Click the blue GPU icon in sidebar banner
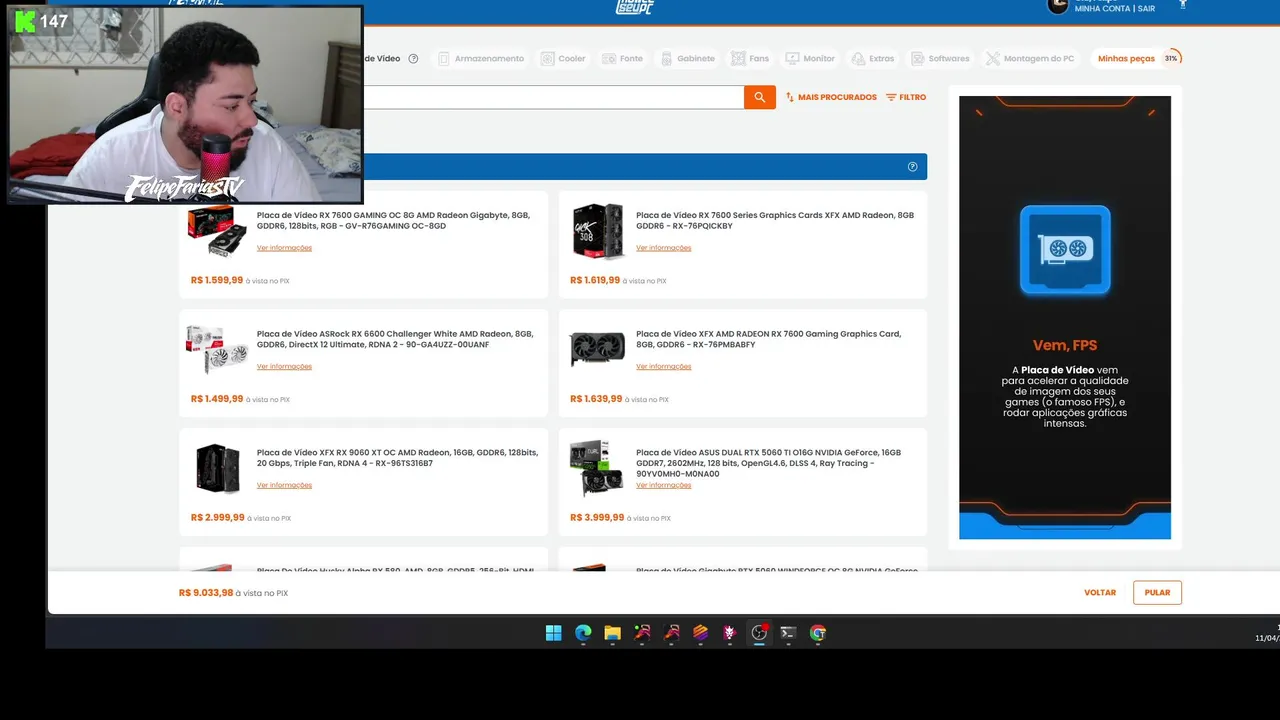The width and height of the screenshot is (1280, 720). [x=1065, y=250]
